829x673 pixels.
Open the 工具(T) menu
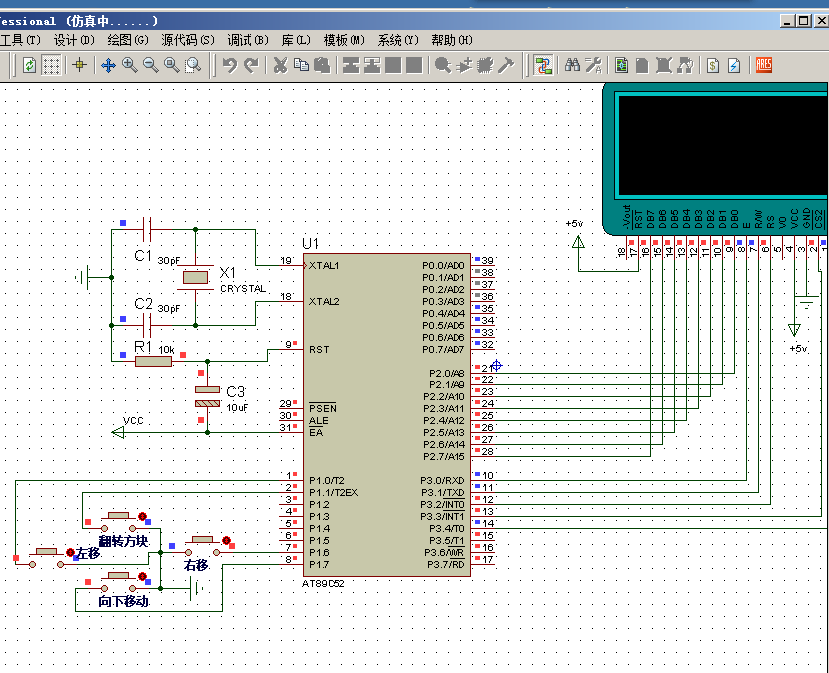coord(20,40)
